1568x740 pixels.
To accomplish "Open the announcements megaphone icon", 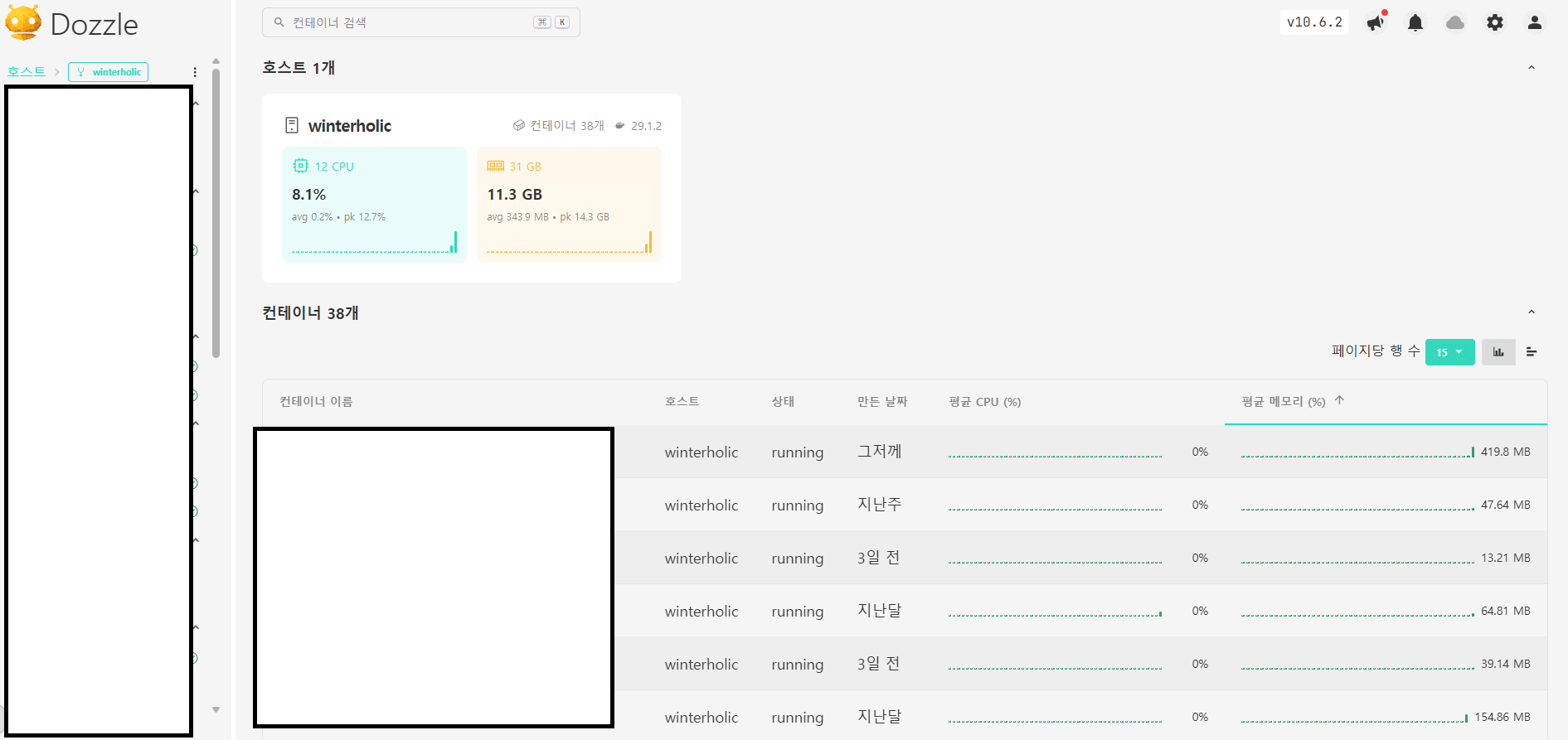I will (x=1376, y=22).
